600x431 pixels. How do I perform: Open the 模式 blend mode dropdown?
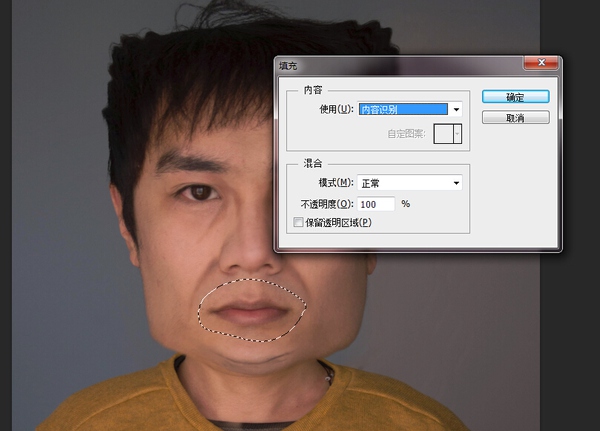pos(410,183)
